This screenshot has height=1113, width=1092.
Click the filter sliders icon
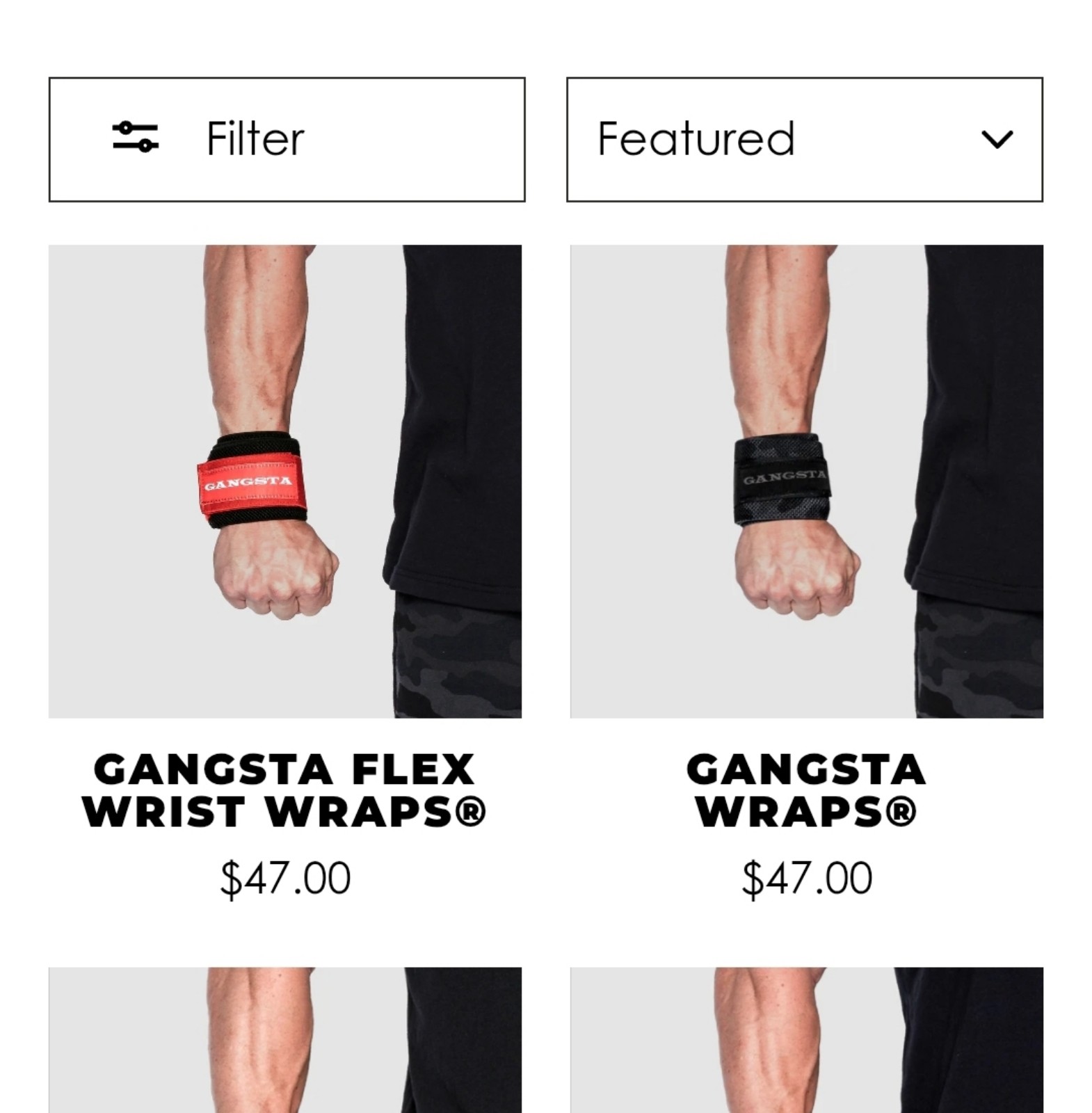pos(136,136)
